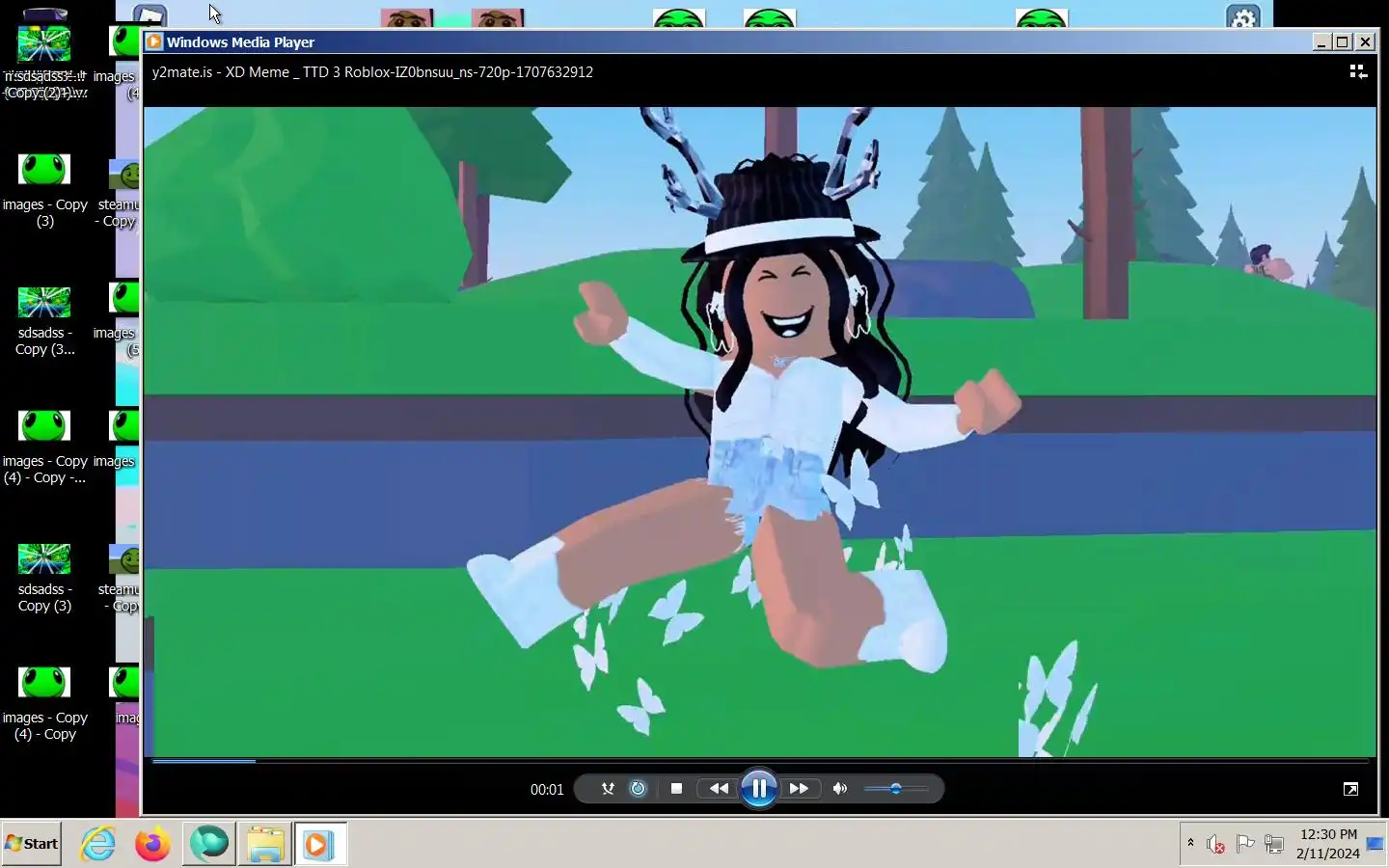Pause the video in Windows Media Player
Viewport: 1389px width, 868px height.
[759, 789]
